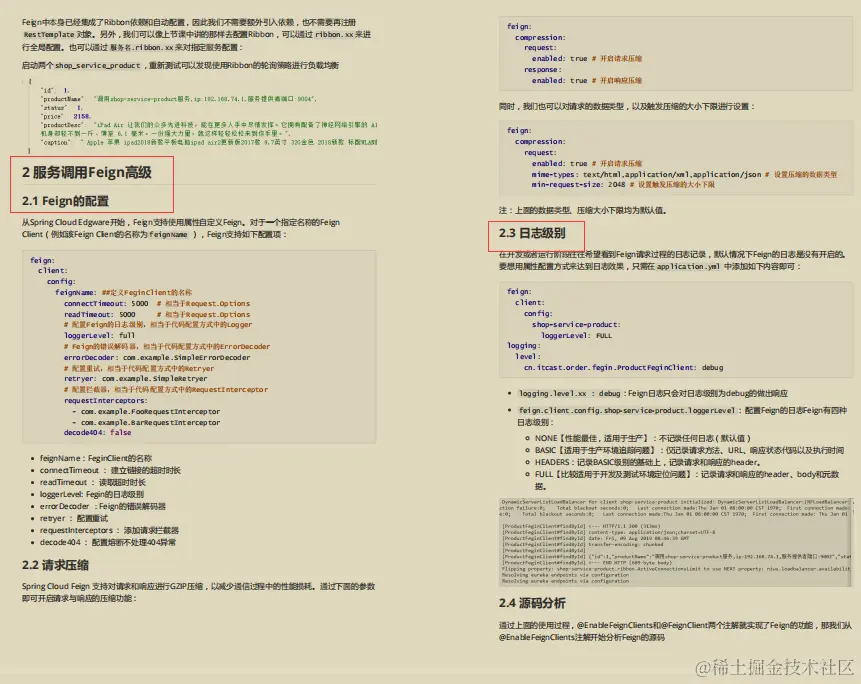Click the code line "loggerLevel: full"
861x684 pixels.
(x=99, y=335)
